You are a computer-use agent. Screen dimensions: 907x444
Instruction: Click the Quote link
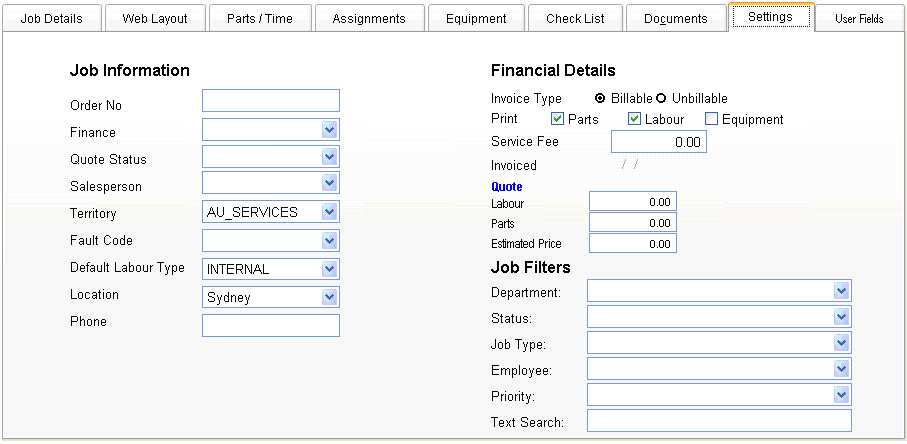point(507,186)
